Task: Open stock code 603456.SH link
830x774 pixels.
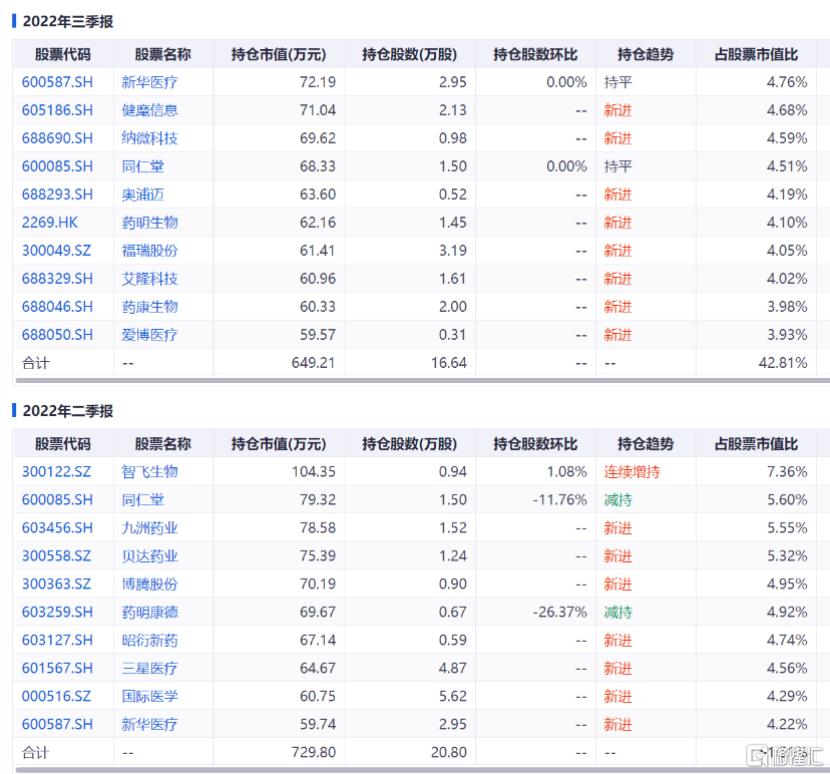Action: (x=57, y=528)
